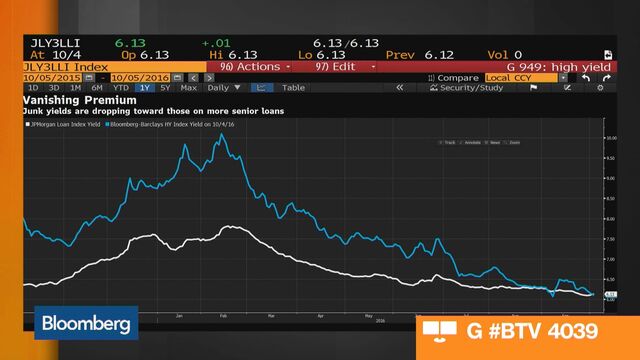This screenshot has width=640, height=360.
Task: Click the last value label on y-axis
Action: point(611,294)
